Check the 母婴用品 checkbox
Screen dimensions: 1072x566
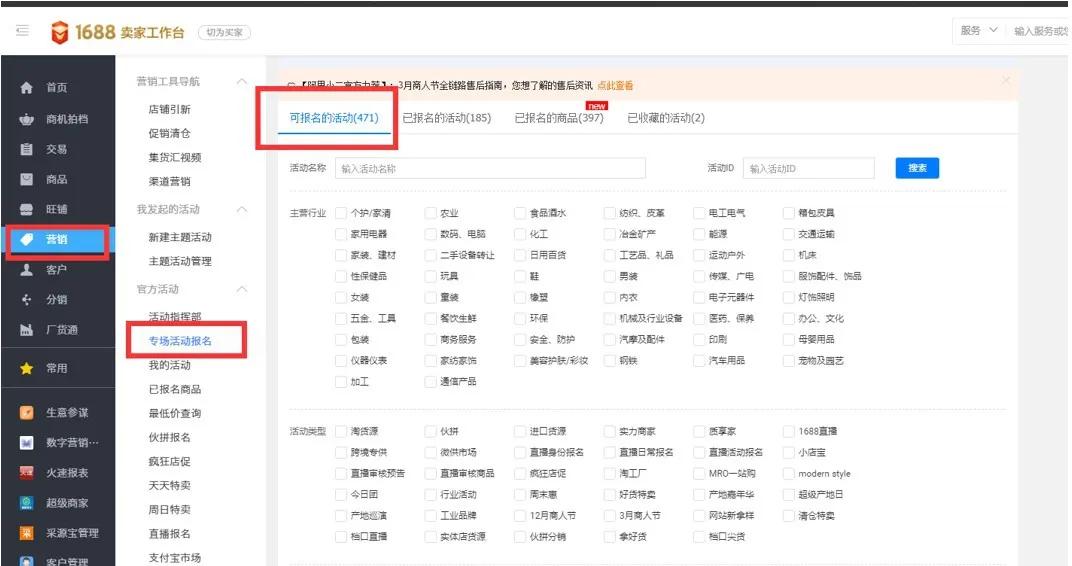pos(788,339)
